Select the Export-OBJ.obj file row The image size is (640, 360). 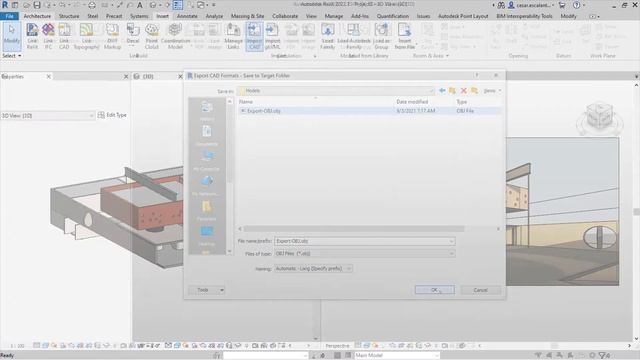[369, 111]
